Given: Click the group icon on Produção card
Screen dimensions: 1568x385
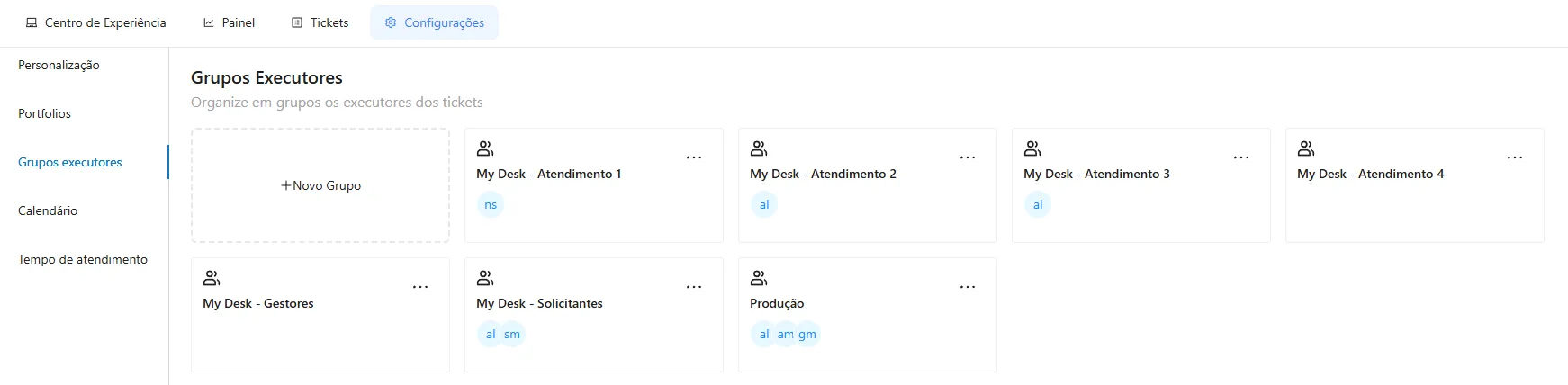Looking at the screenshot, I should (759, 278).
